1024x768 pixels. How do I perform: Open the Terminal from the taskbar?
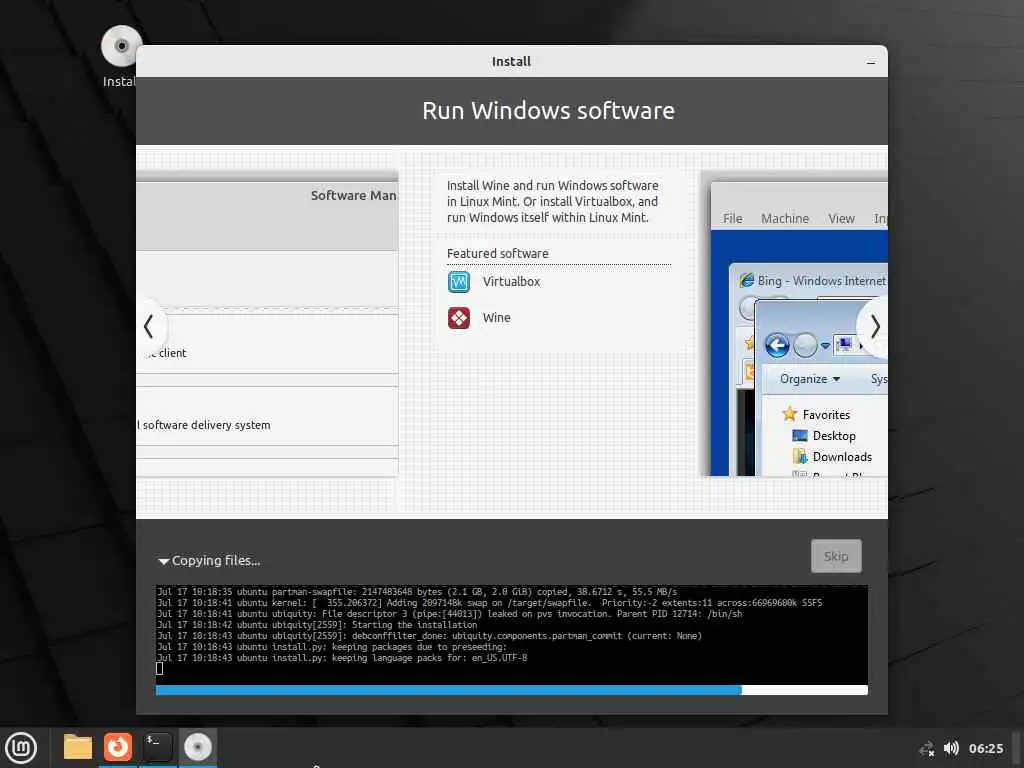pyautogui.click(x=157, y=746)
